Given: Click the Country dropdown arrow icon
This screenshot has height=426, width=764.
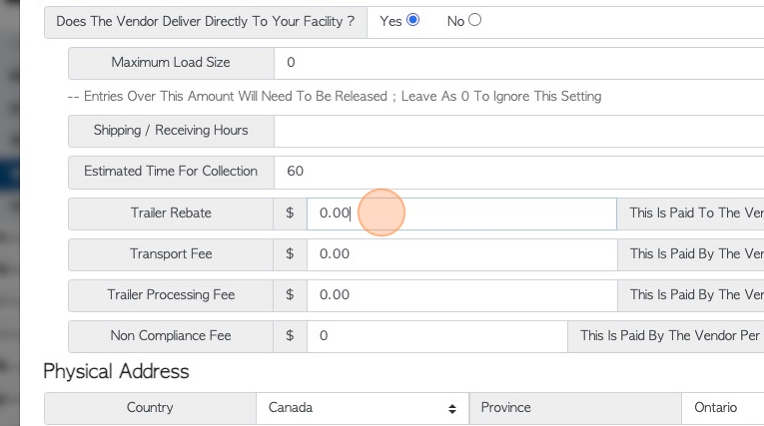Looking at the screenshot, I should coord(452,409).
